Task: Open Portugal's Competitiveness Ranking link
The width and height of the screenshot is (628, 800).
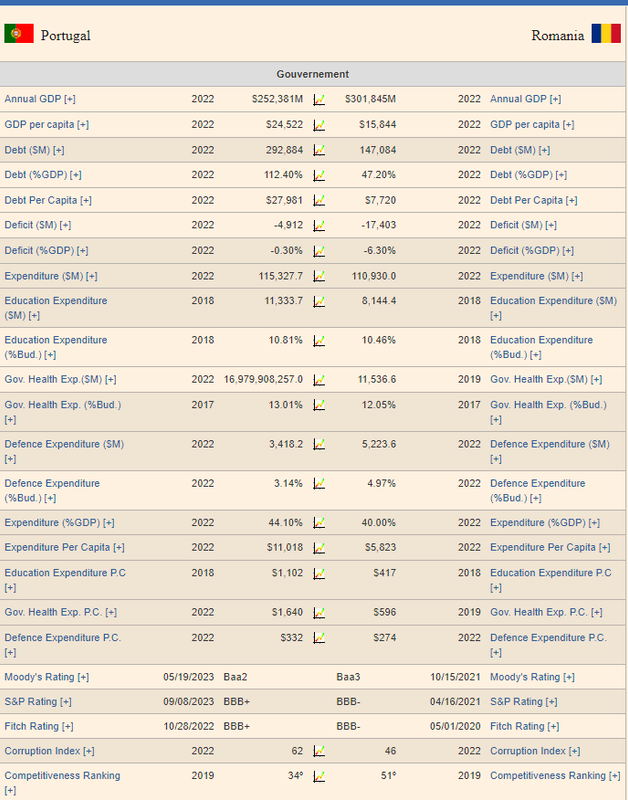Action: [x=62, y=782]
